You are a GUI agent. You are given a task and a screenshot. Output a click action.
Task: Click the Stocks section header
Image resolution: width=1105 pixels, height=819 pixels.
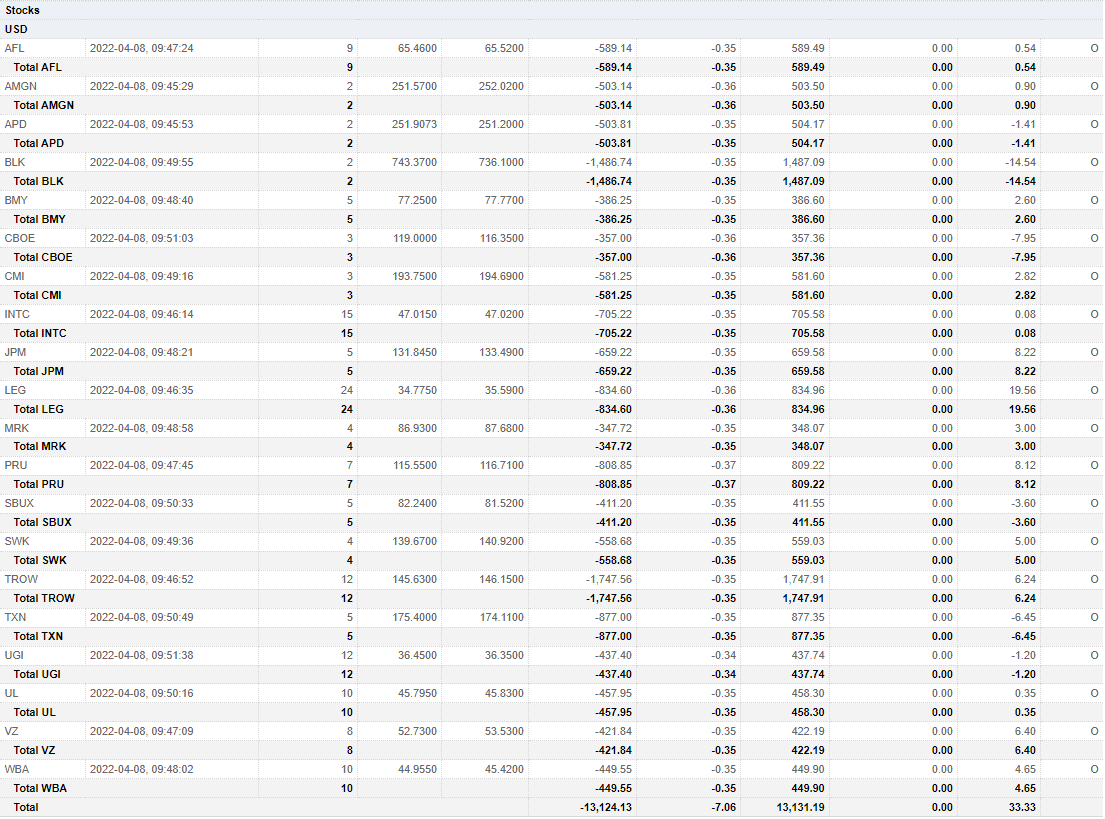click(23, 11)
